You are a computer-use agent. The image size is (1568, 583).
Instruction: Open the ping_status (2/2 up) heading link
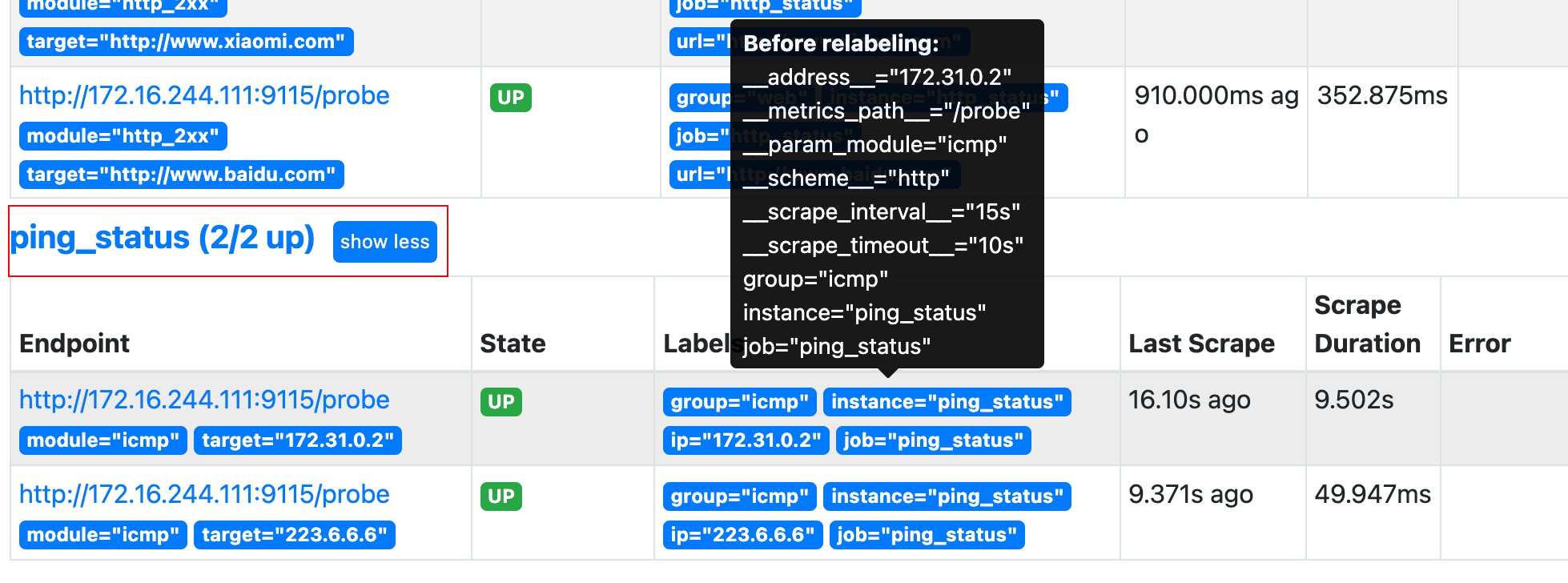(163, 238)
